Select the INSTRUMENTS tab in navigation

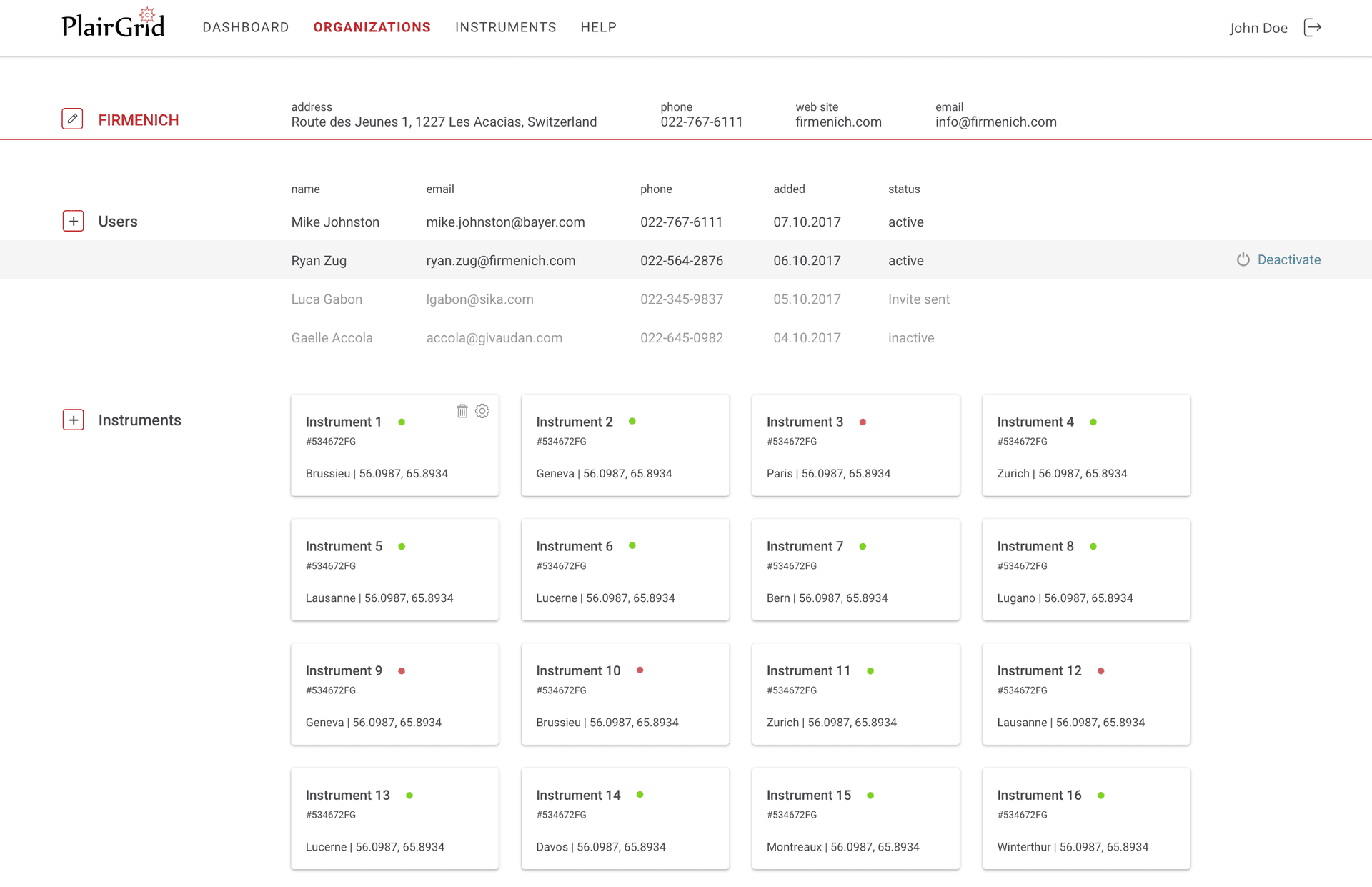click(x=505, y=27)
